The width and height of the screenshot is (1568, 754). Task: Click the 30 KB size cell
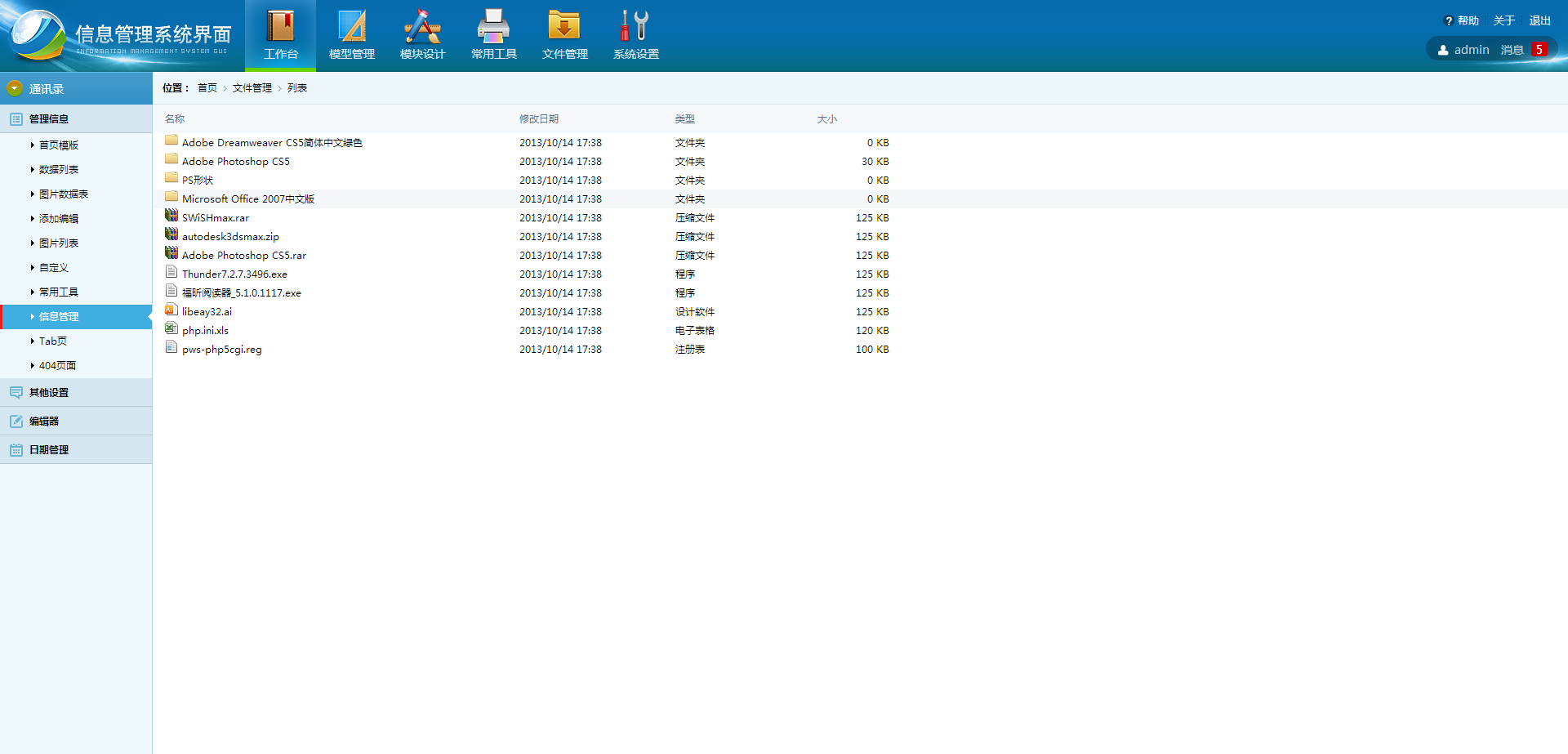click(875, 162)
